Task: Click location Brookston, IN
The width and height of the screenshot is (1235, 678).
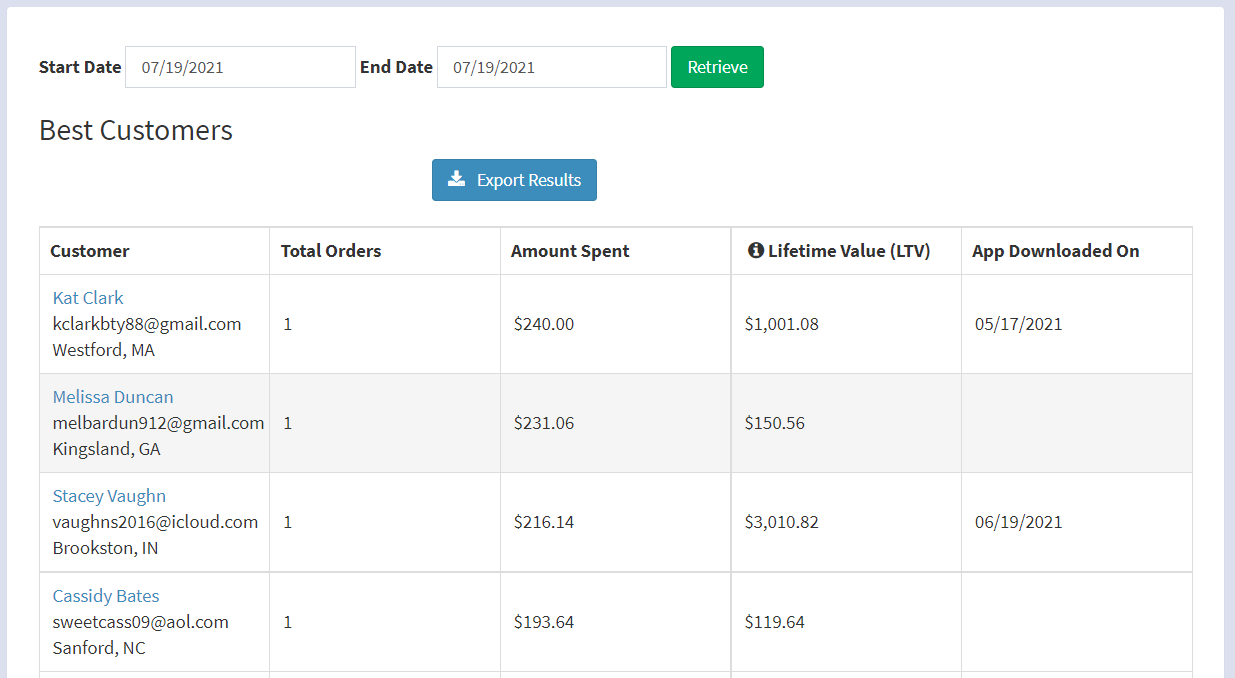Action: (105, 548)
